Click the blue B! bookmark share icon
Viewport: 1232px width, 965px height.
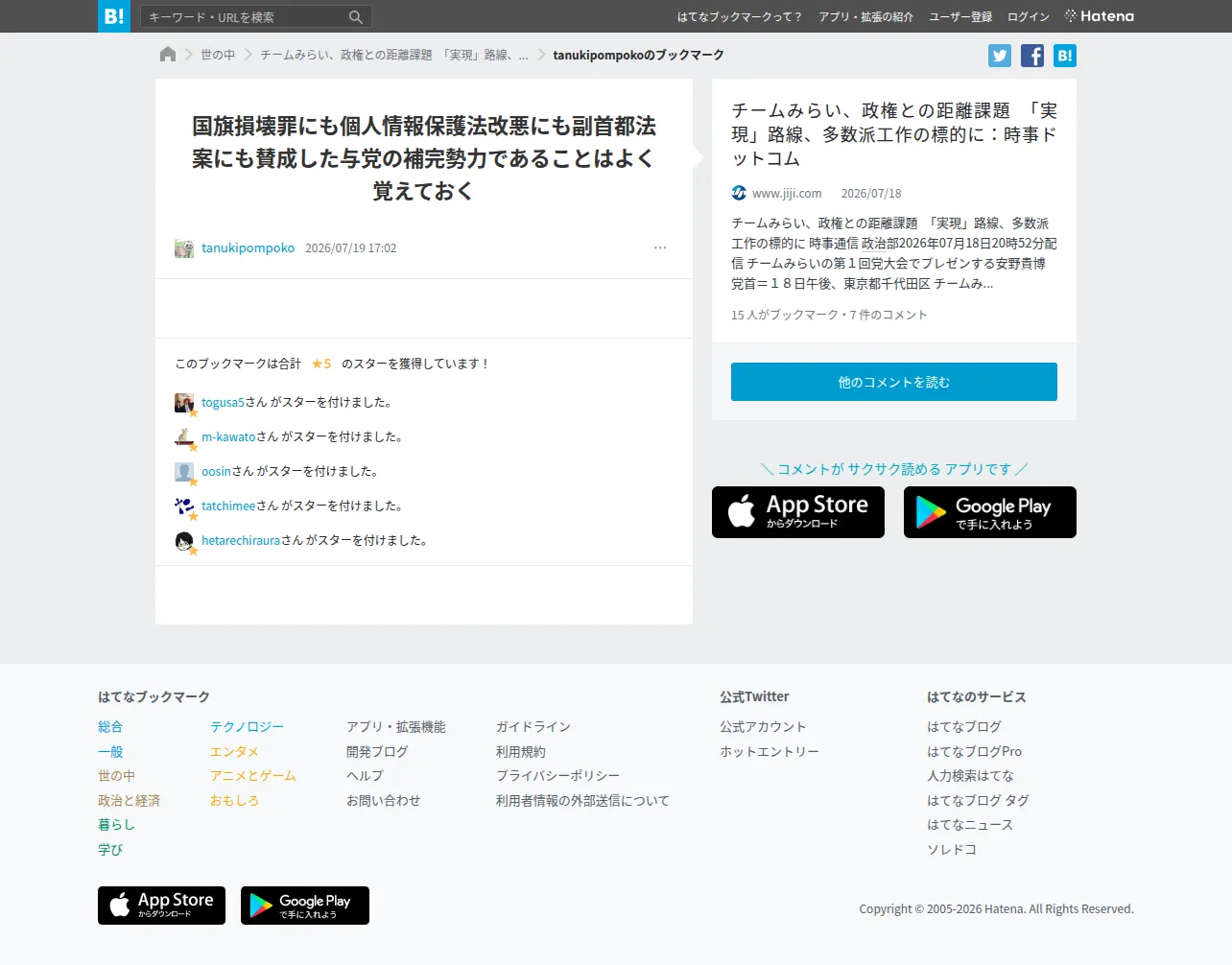point(1065,56)
